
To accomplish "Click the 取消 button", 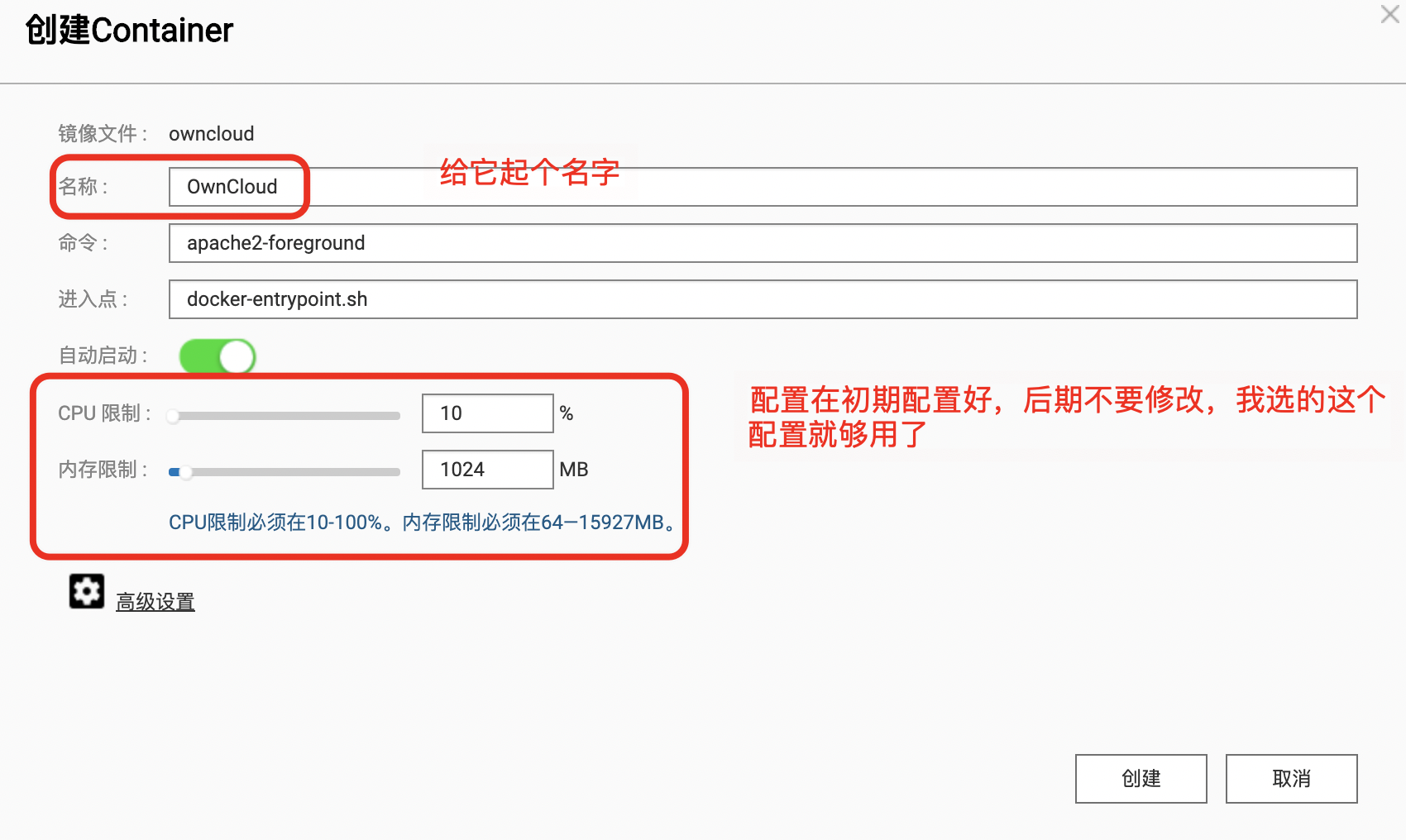I will click(x=1292, y=778).
